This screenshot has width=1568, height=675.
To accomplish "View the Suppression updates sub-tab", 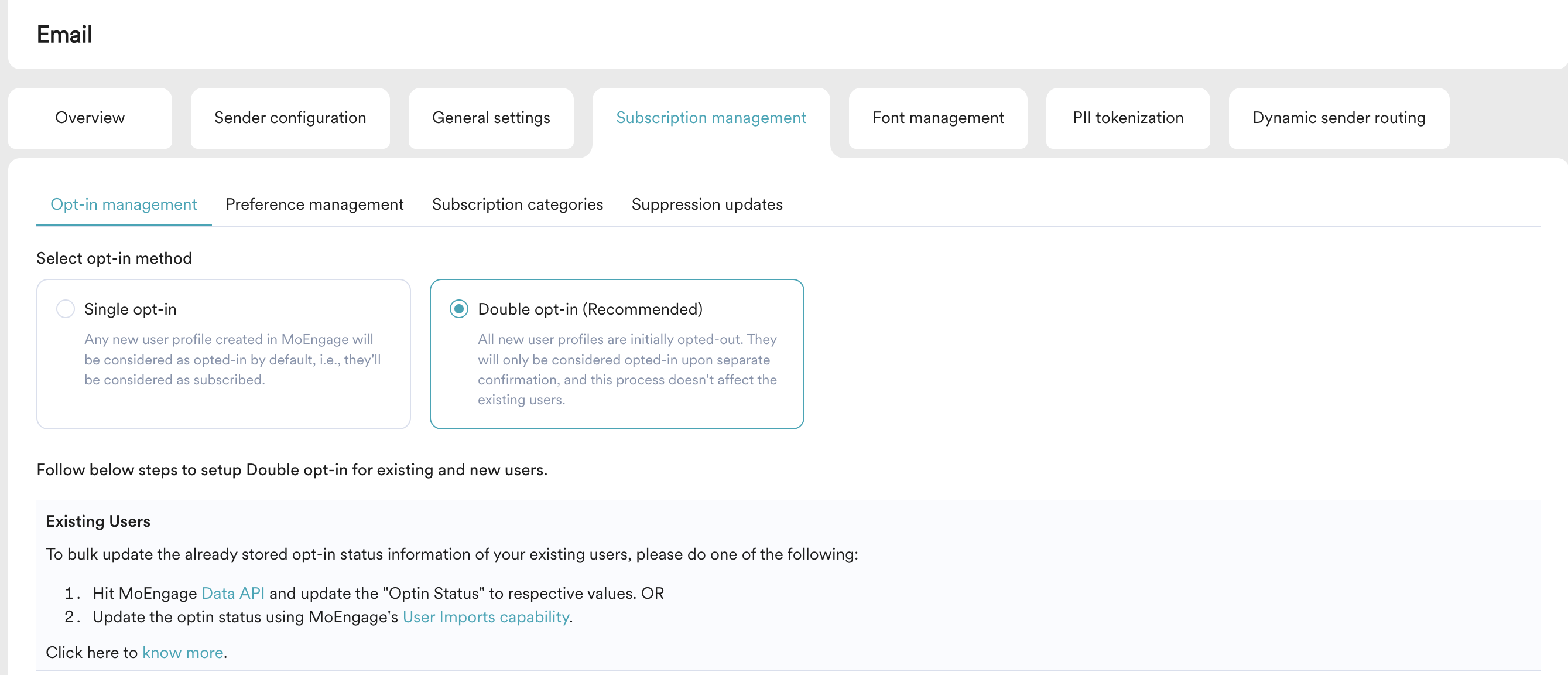I will point(707,204).
